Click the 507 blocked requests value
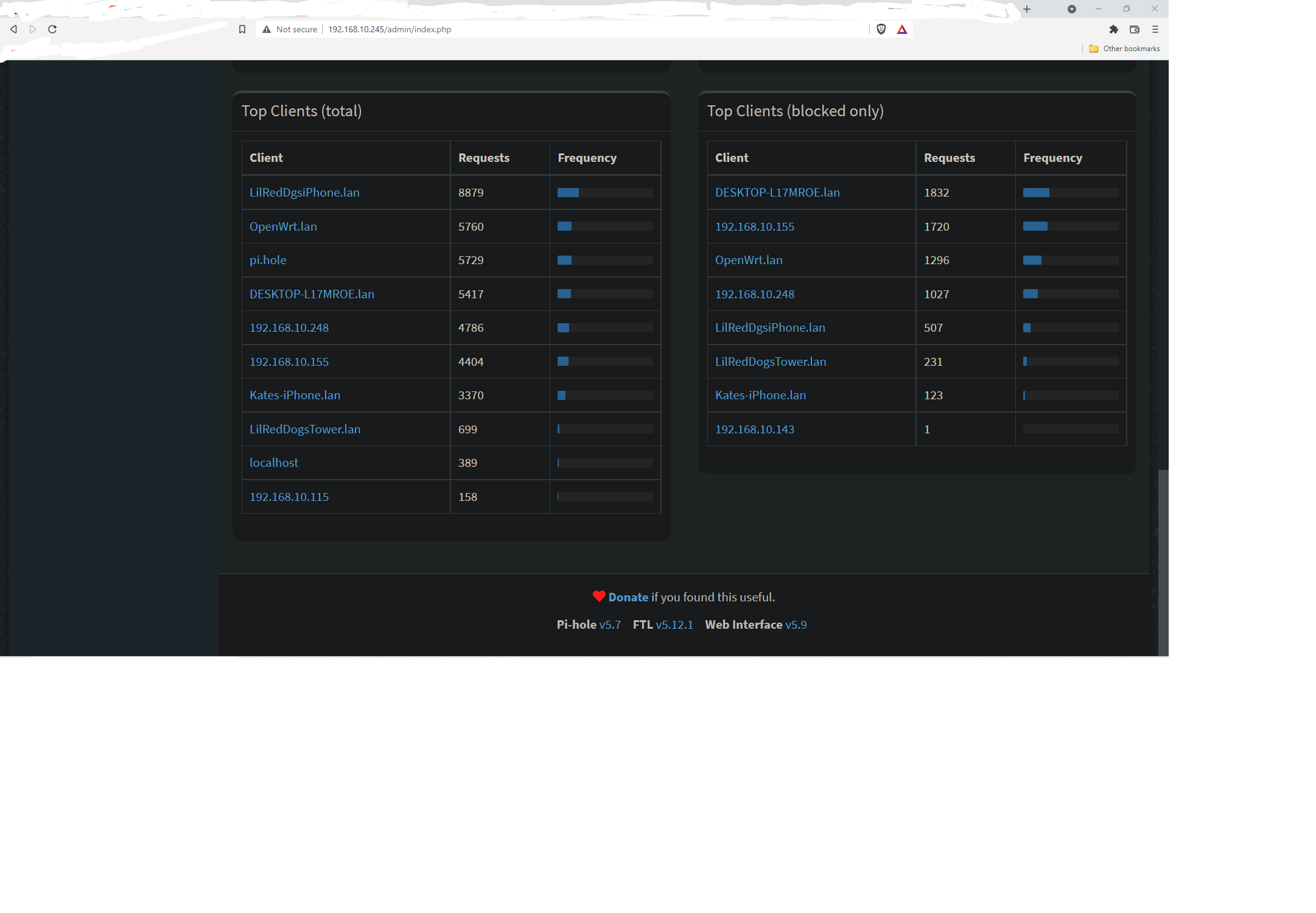 pyautogui.click(x=933, y=327)
